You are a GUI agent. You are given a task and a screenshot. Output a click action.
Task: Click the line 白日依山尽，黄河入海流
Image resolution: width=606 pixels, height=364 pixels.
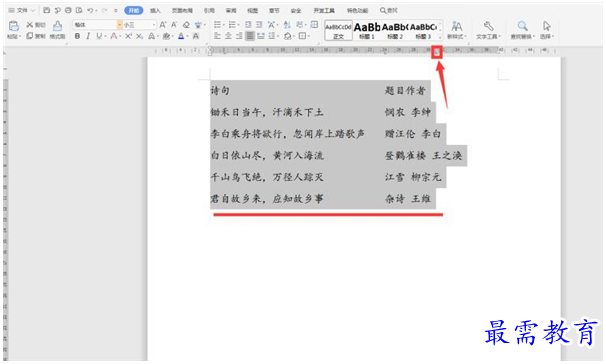[x=267, y=156]
